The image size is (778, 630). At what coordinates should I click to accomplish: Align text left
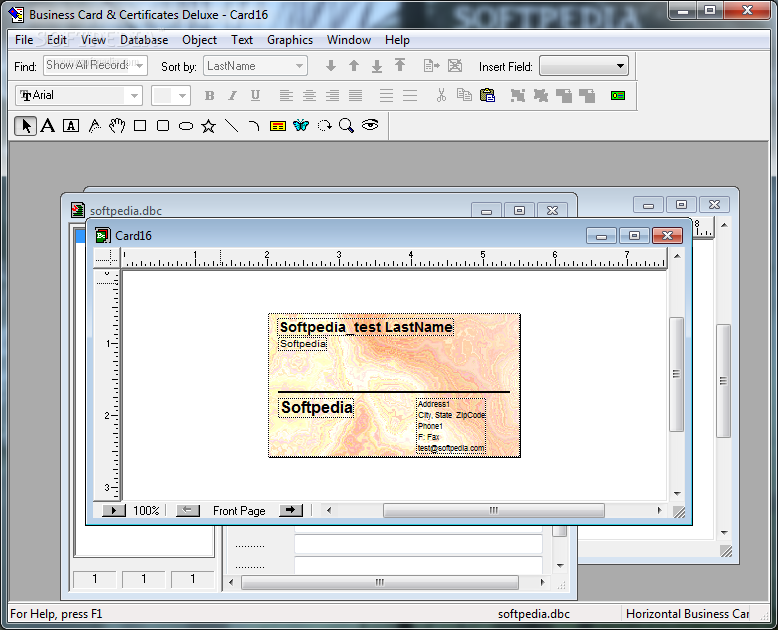tap(286, 95)
